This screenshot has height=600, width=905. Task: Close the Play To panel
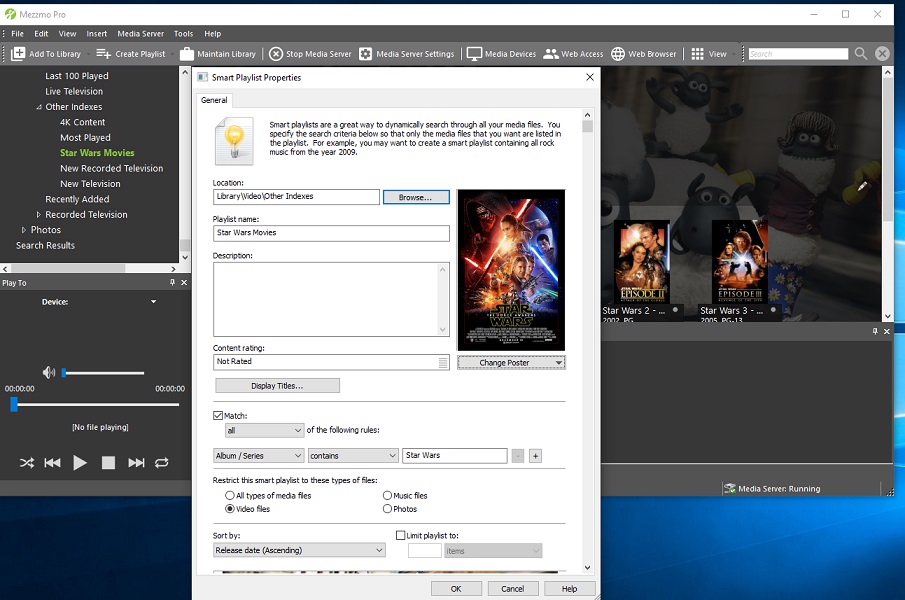[184, 283]
